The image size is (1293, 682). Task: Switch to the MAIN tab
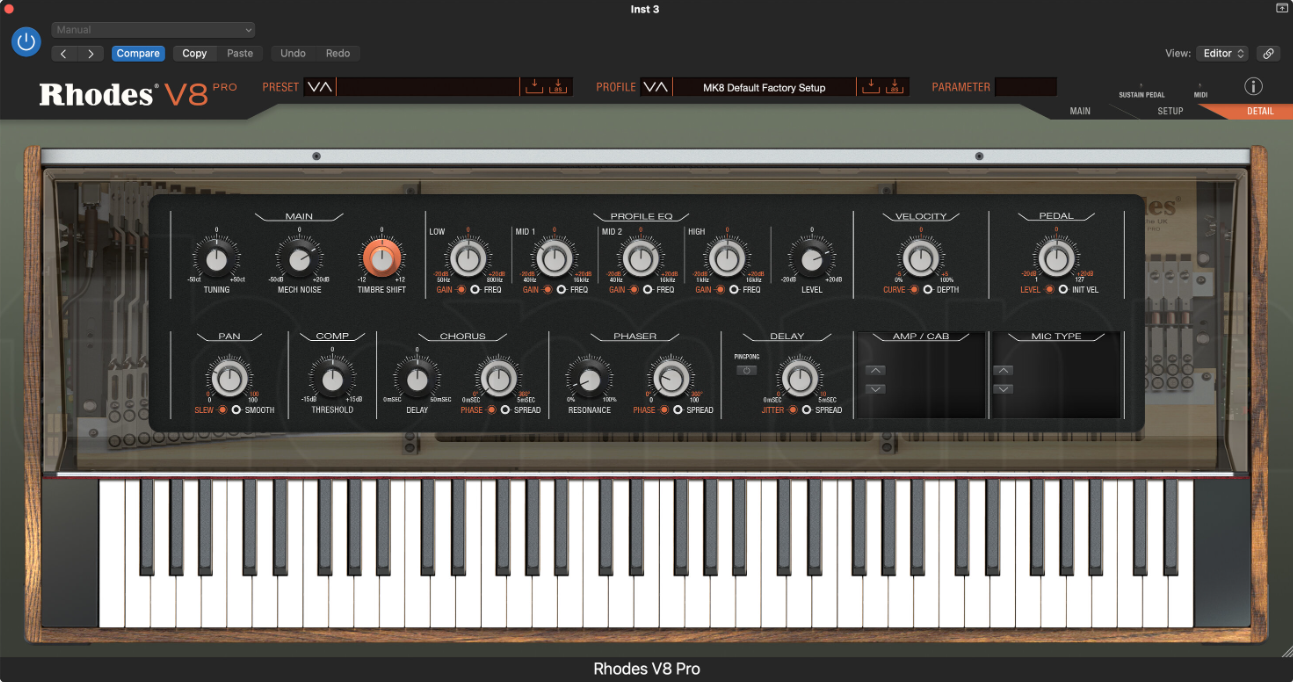(x=1080, y=111)
